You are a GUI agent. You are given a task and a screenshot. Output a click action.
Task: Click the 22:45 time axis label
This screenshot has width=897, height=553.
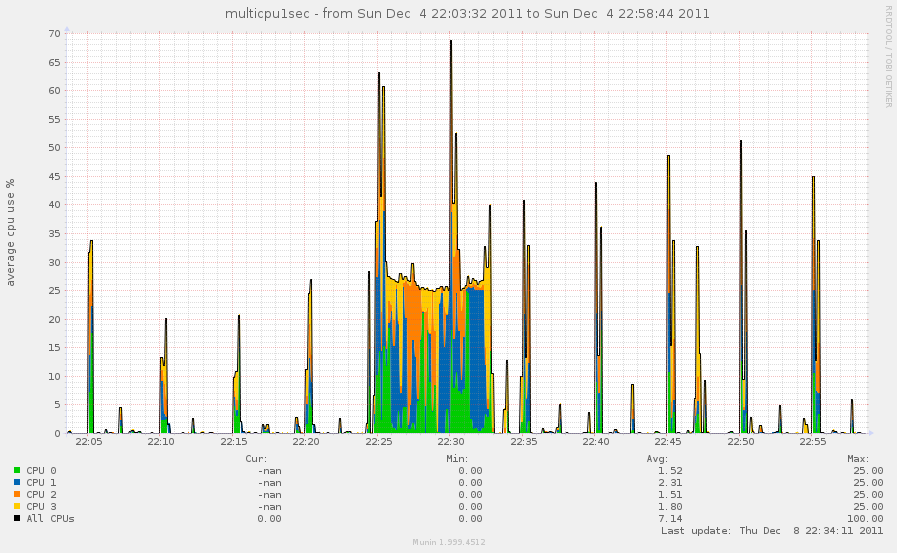point(668,441)
